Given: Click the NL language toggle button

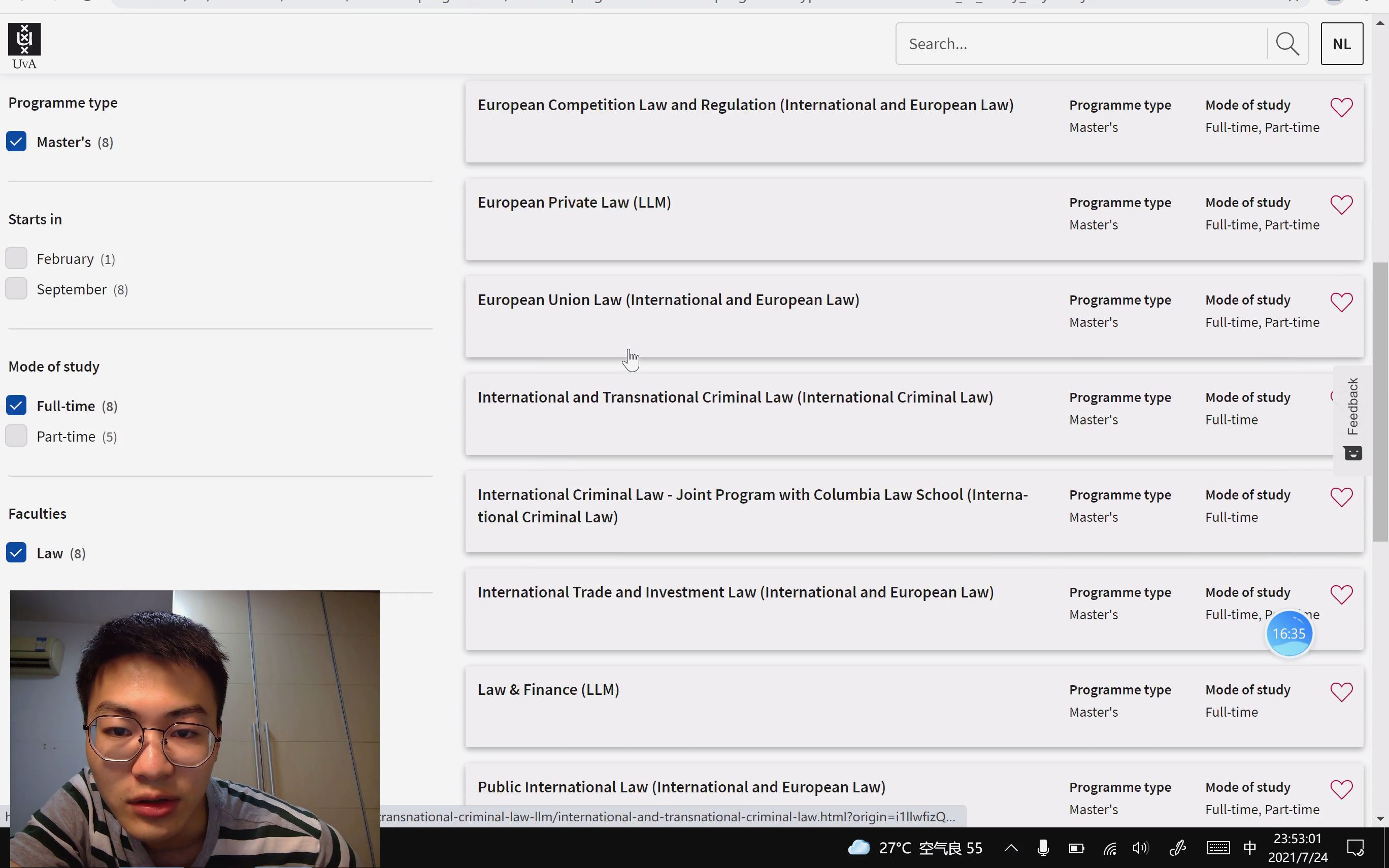Looking at the screenshot, I should pyautogui.click(x=1341, y=43).
